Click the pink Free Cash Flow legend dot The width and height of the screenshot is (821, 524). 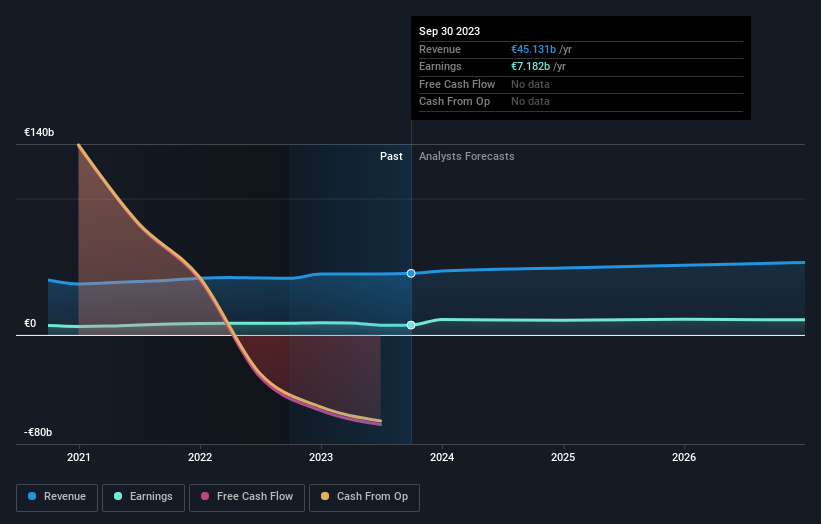click(x=205, y=496)
